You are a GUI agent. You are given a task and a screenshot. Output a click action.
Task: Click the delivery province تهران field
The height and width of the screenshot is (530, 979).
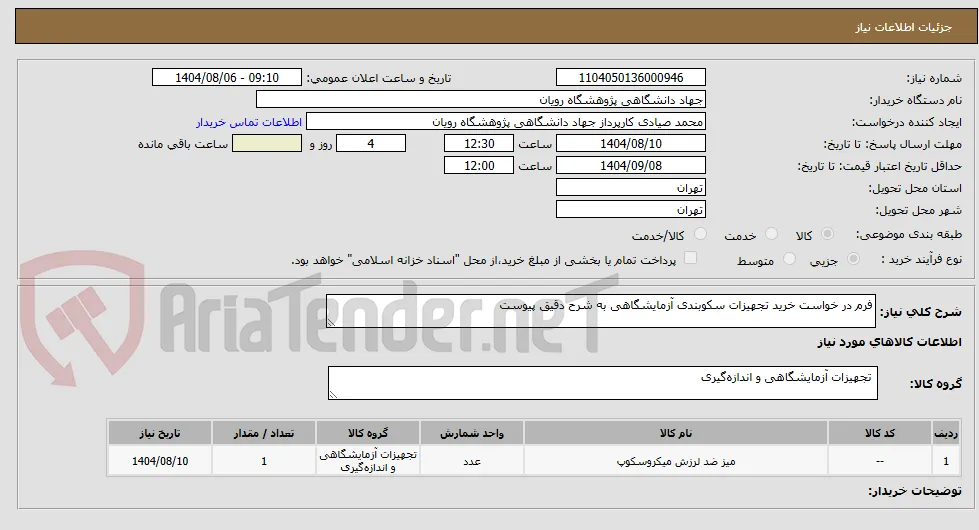click(x=631, y=188)
